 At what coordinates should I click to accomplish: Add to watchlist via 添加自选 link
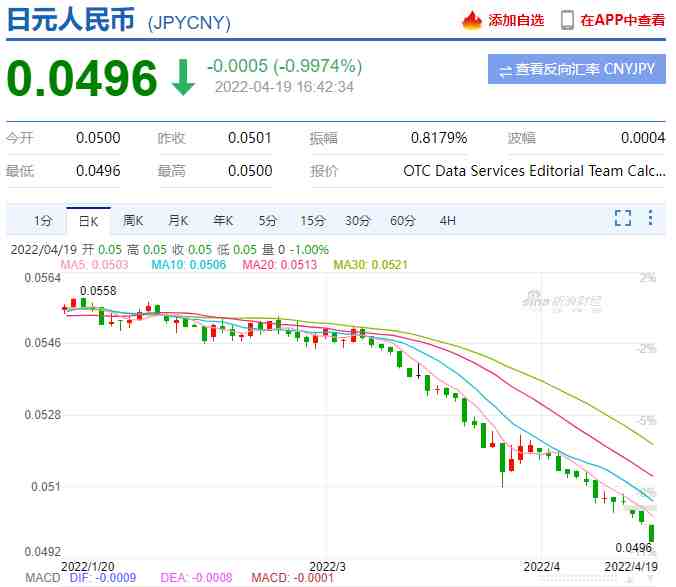[x=516, y=20]
